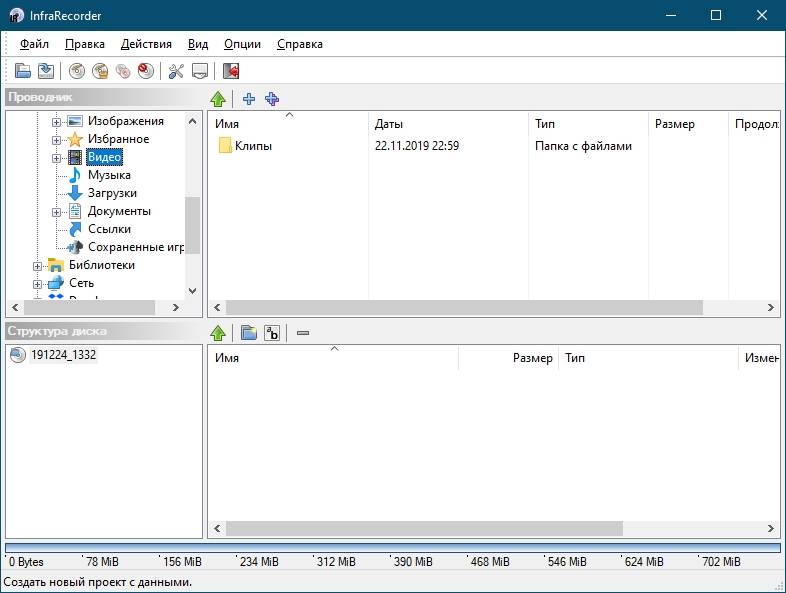Click the Exit door icon in toolbar
This screenshot has width=786, height=593.
pos(231,71)
